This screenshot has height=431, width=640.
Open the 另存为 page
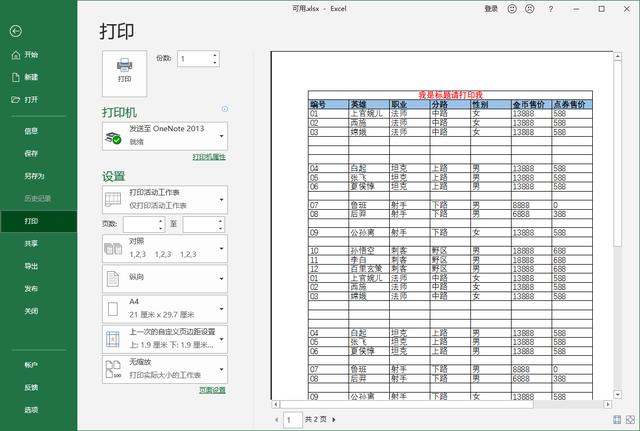34,176
